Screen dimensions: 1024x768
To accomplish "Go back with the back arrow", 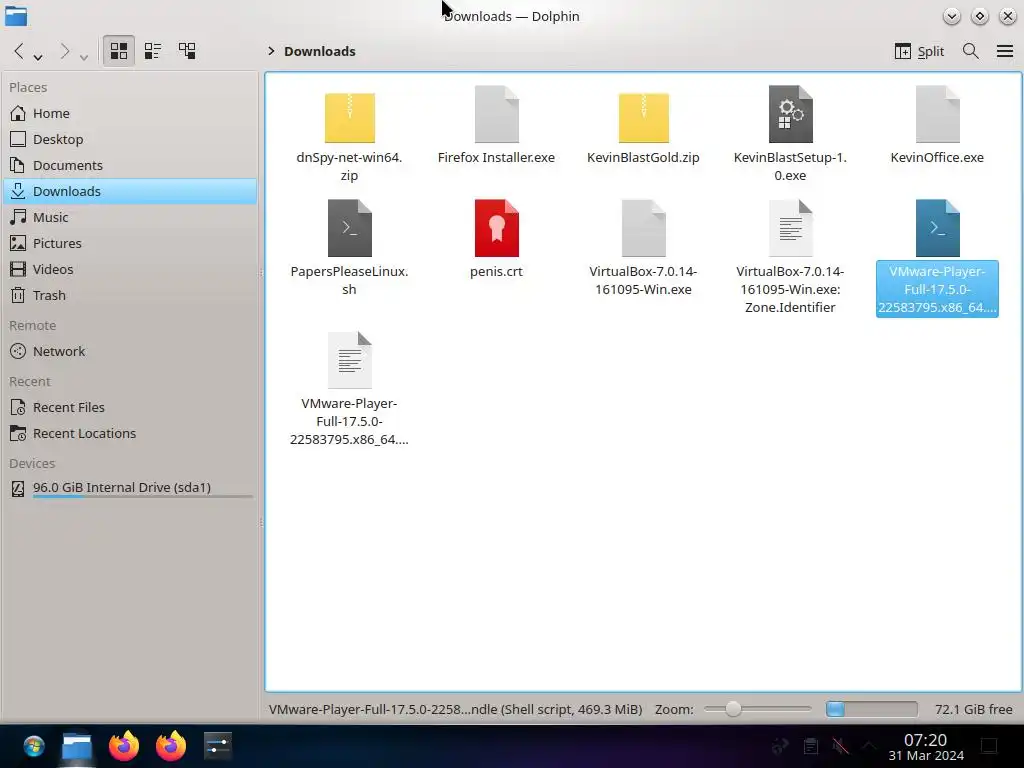I will 19,51.
